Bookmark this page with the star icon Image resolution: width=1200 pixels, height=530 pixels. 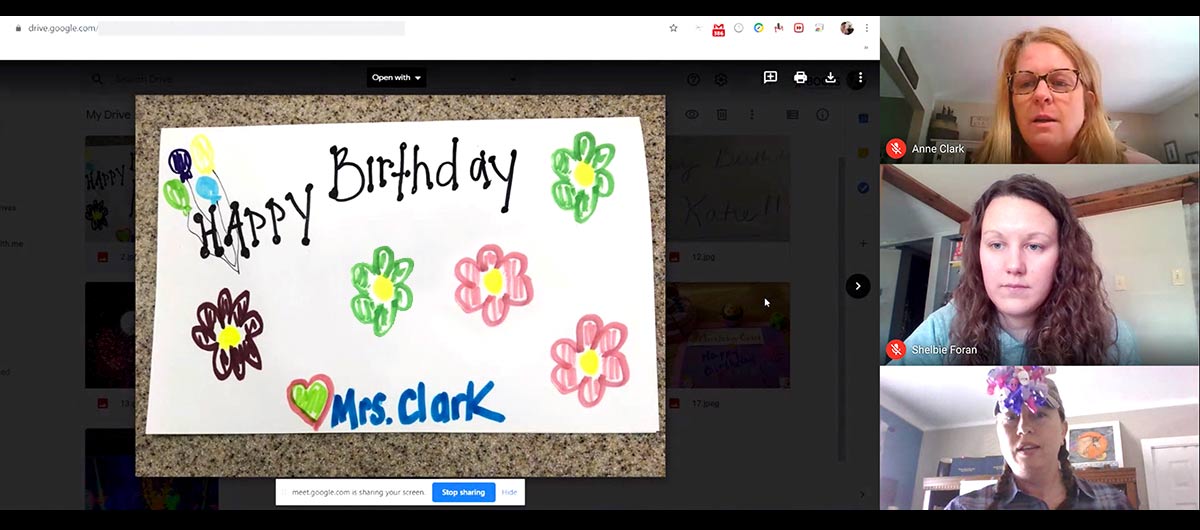tap(673, 28)
